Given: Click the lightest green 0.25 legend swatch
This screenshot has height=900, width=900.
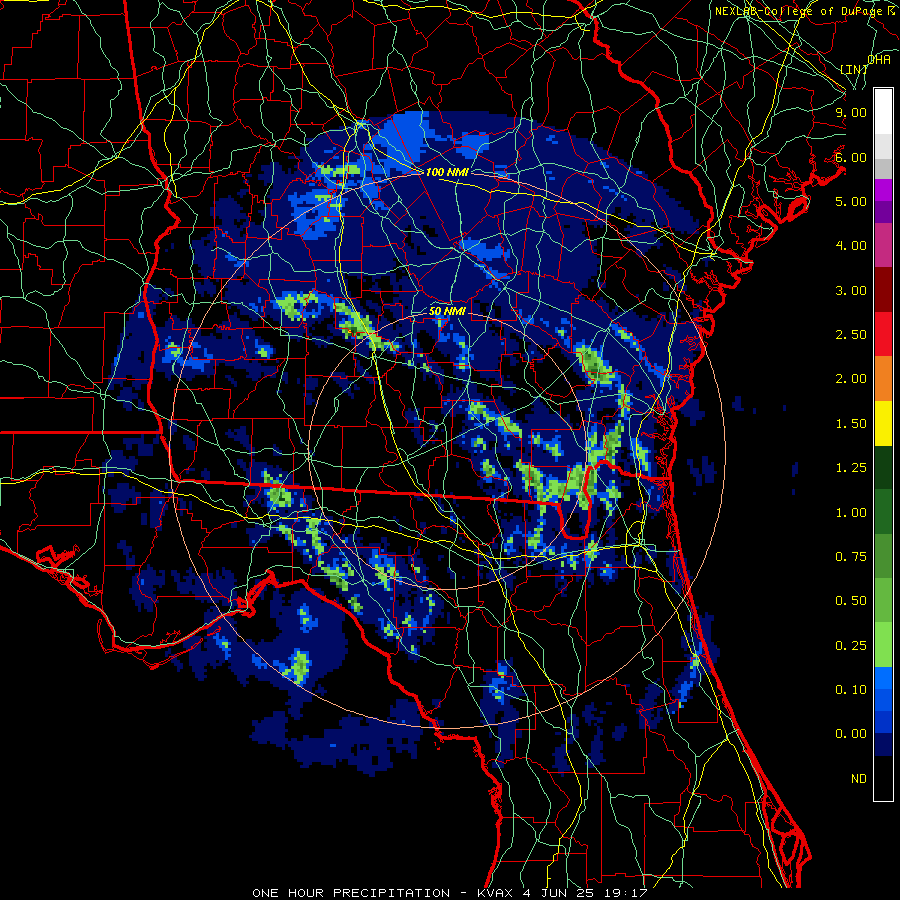Looking at the screenshot, I should [x=883, y=645].
